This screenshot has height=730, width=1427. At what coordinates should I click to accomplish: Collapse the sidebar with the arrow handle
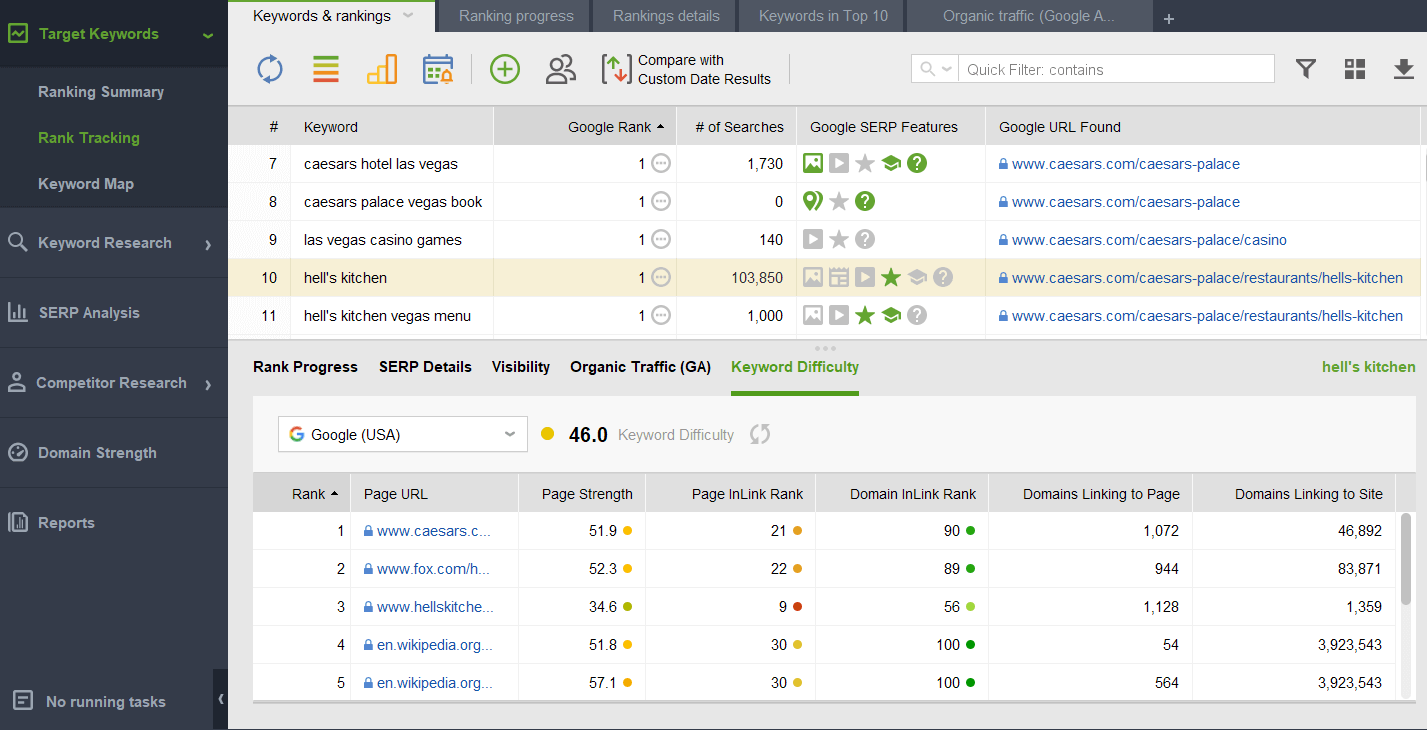[221, 699]
